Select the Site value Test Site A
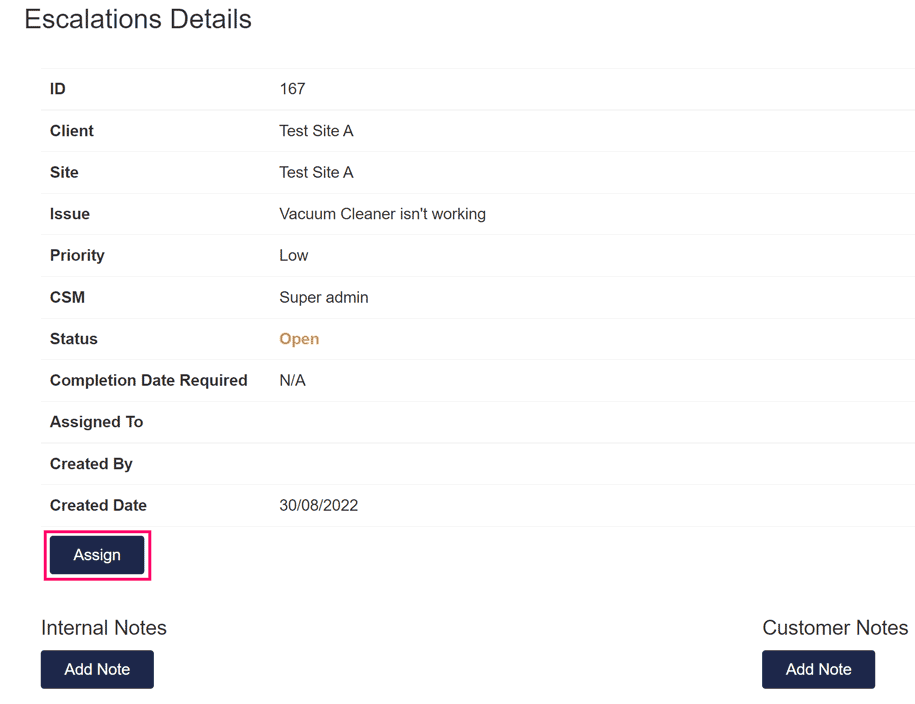Screen dimensions: 915x704 pyautogui.click(x=316, y=172)
